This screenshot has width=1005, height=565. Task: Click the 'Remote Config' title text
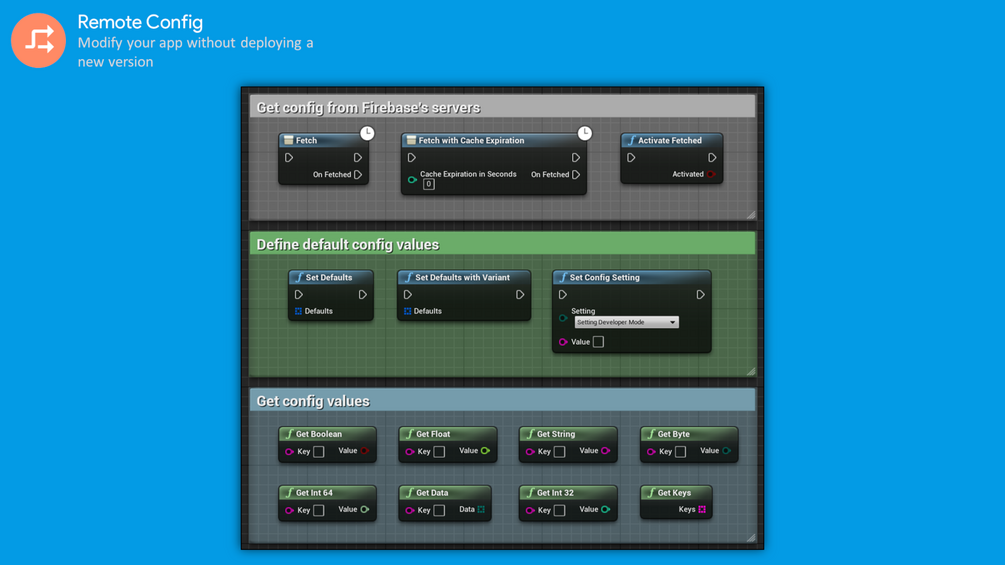(140, 22)
